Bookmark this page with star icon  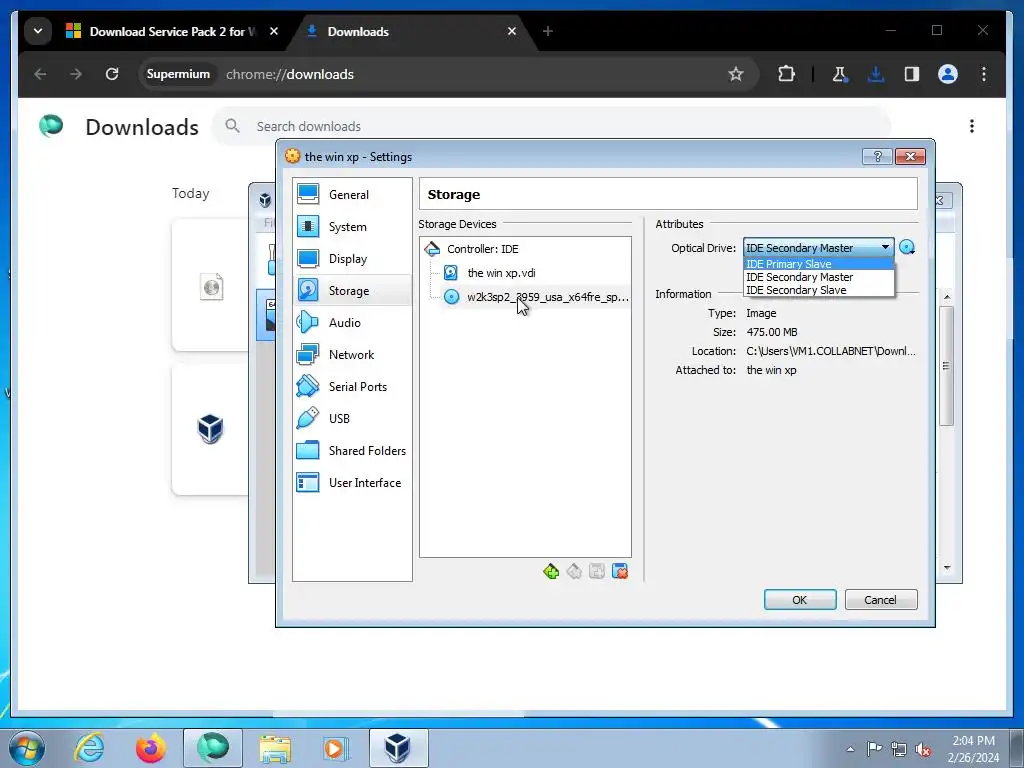(x=736, y=74)
